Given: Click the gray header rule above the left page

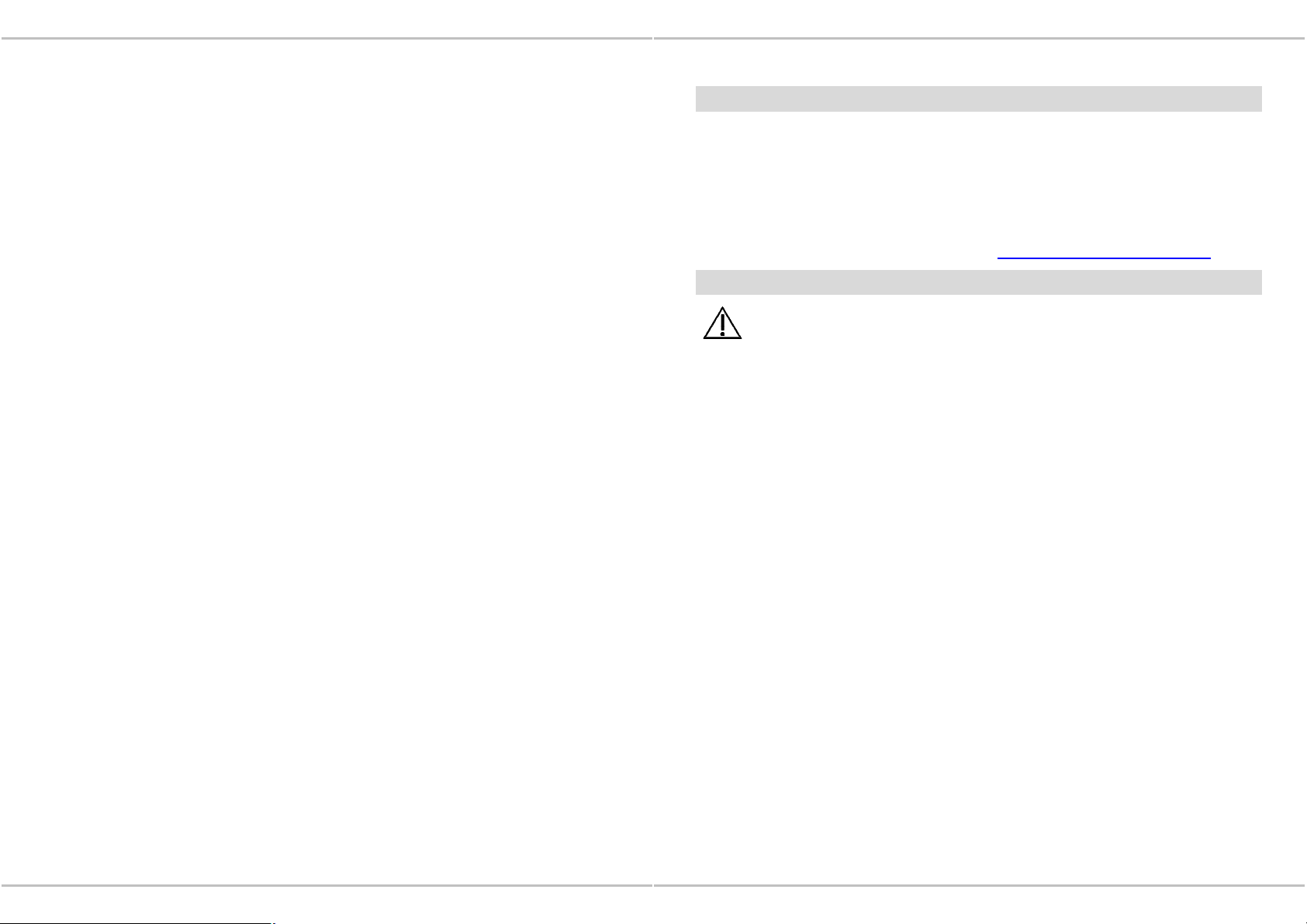Looking at the screenshot, I should tap(327, 38).
